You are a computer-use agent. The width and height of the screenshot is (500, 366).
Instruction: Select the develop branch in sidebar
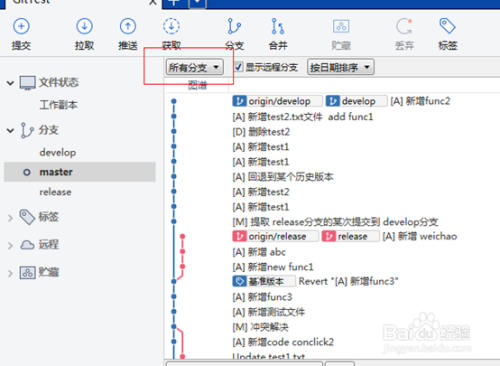coord(58,152)
